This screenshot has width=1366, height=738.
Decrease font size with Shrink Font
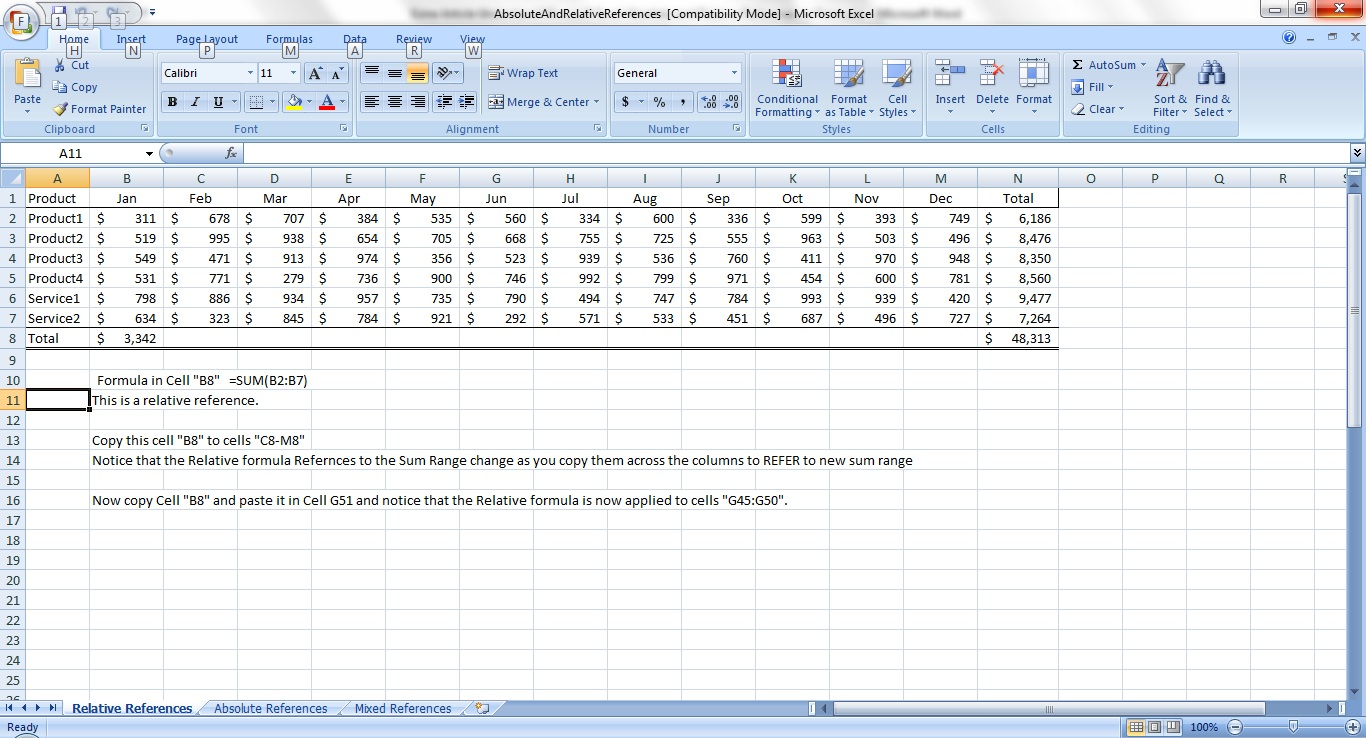coord(336,73)
